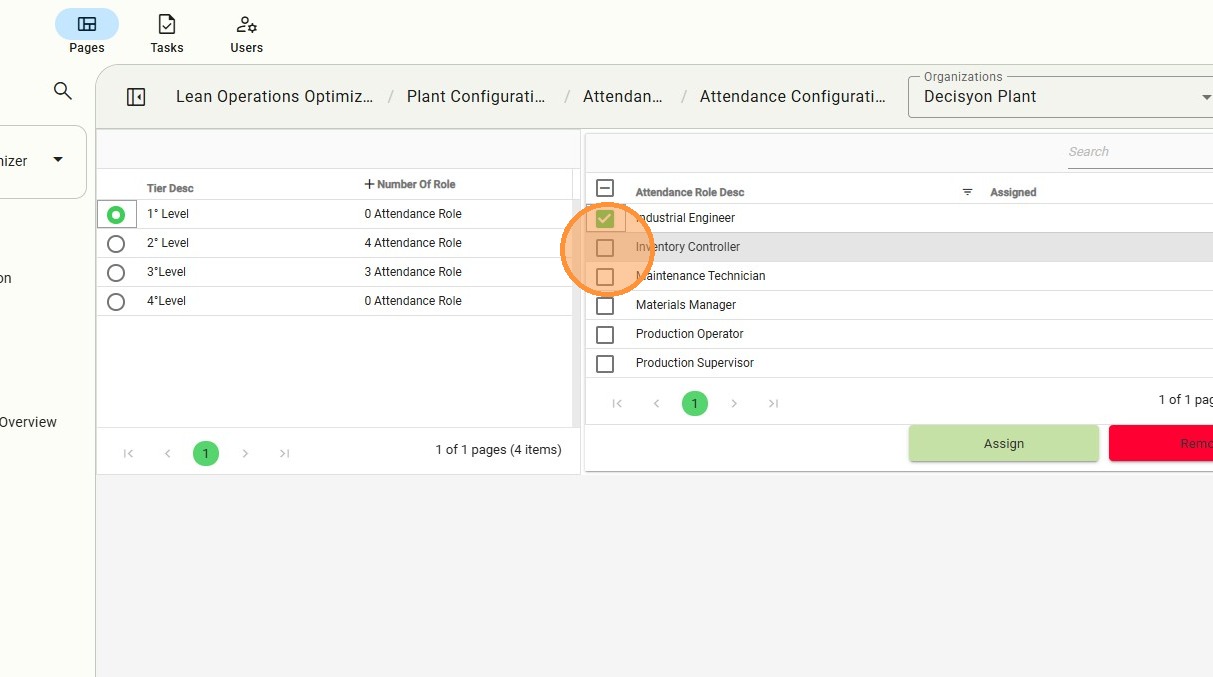Click the roles Search input field
1213x677 pixels.
point(1138,152)
